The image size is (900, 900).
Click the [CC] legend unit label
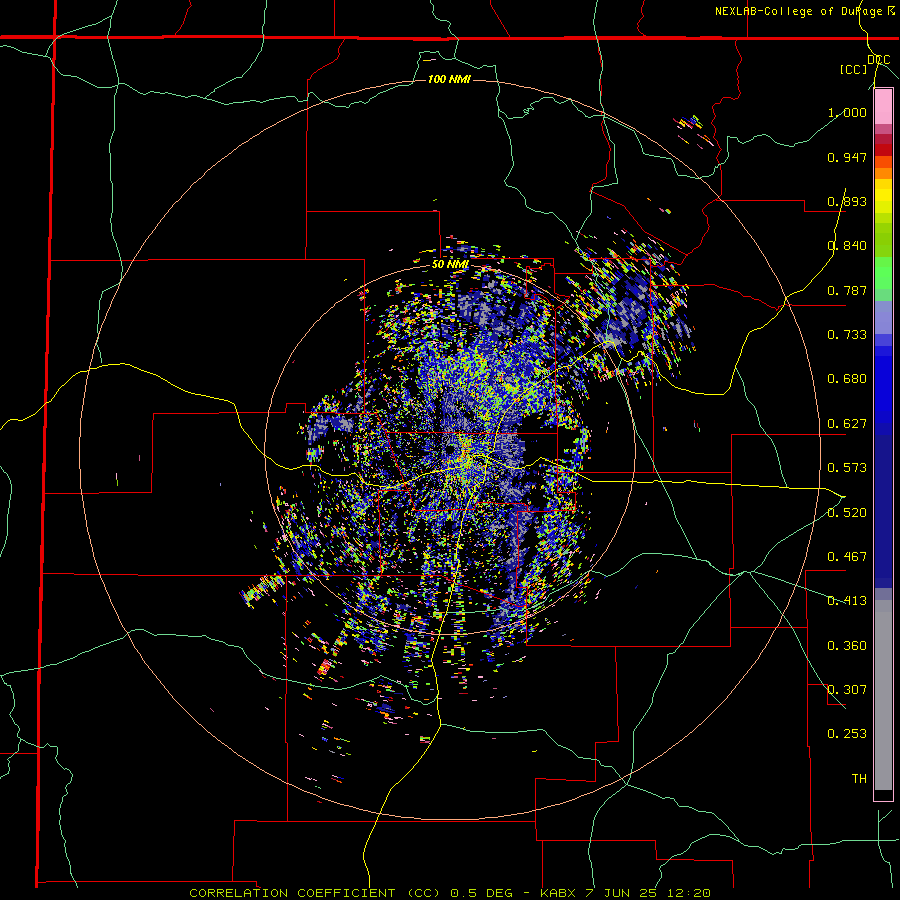854,69
